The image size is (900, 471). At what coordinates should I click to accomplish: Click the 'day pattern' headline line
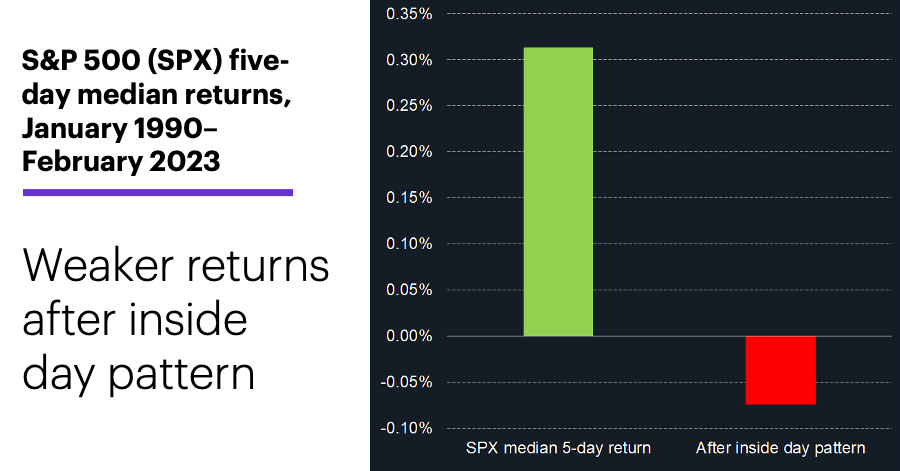138,374
